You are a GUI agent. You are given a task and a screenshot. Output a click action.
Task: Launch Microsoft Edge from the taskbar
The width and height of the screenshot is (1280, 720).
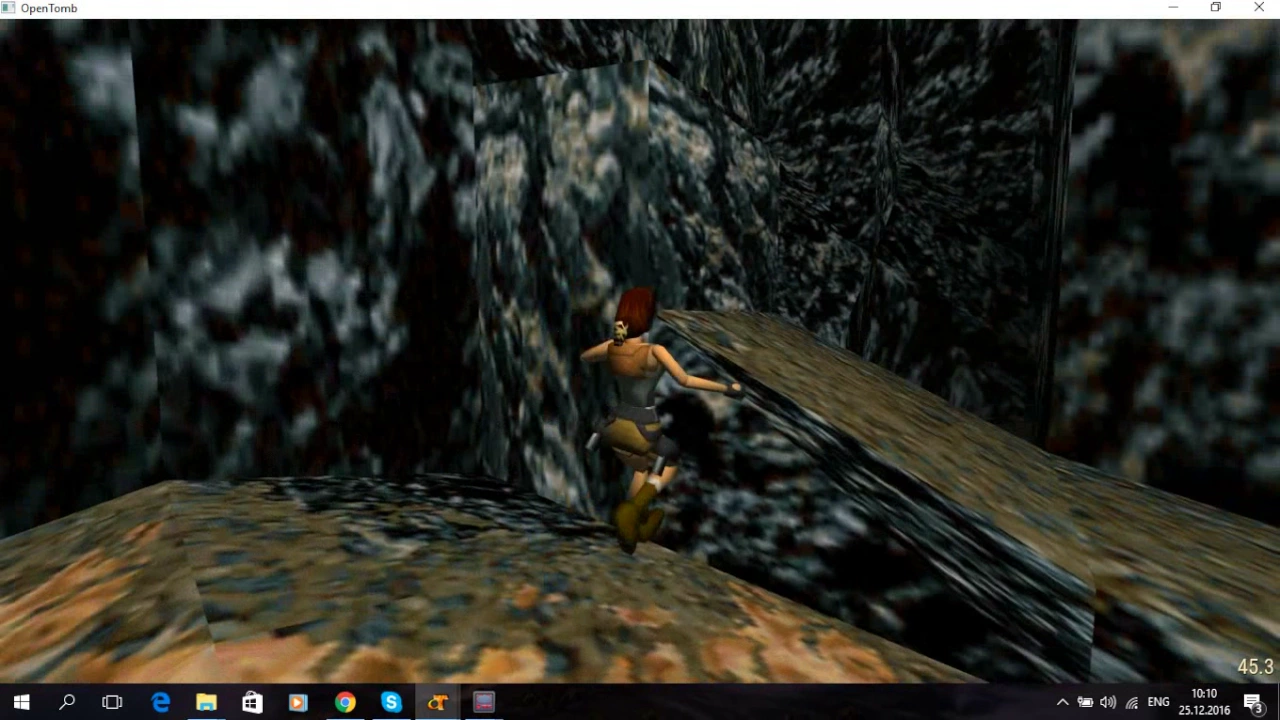click(160, 703)
